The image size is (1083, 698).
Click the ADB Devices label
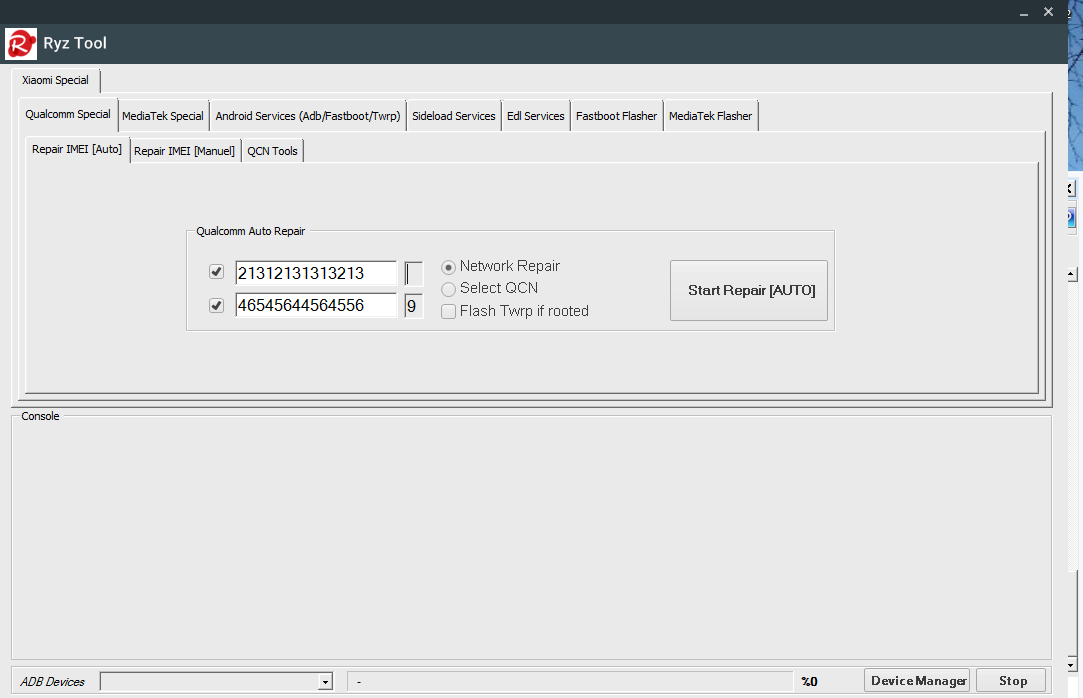coord(52,682)
